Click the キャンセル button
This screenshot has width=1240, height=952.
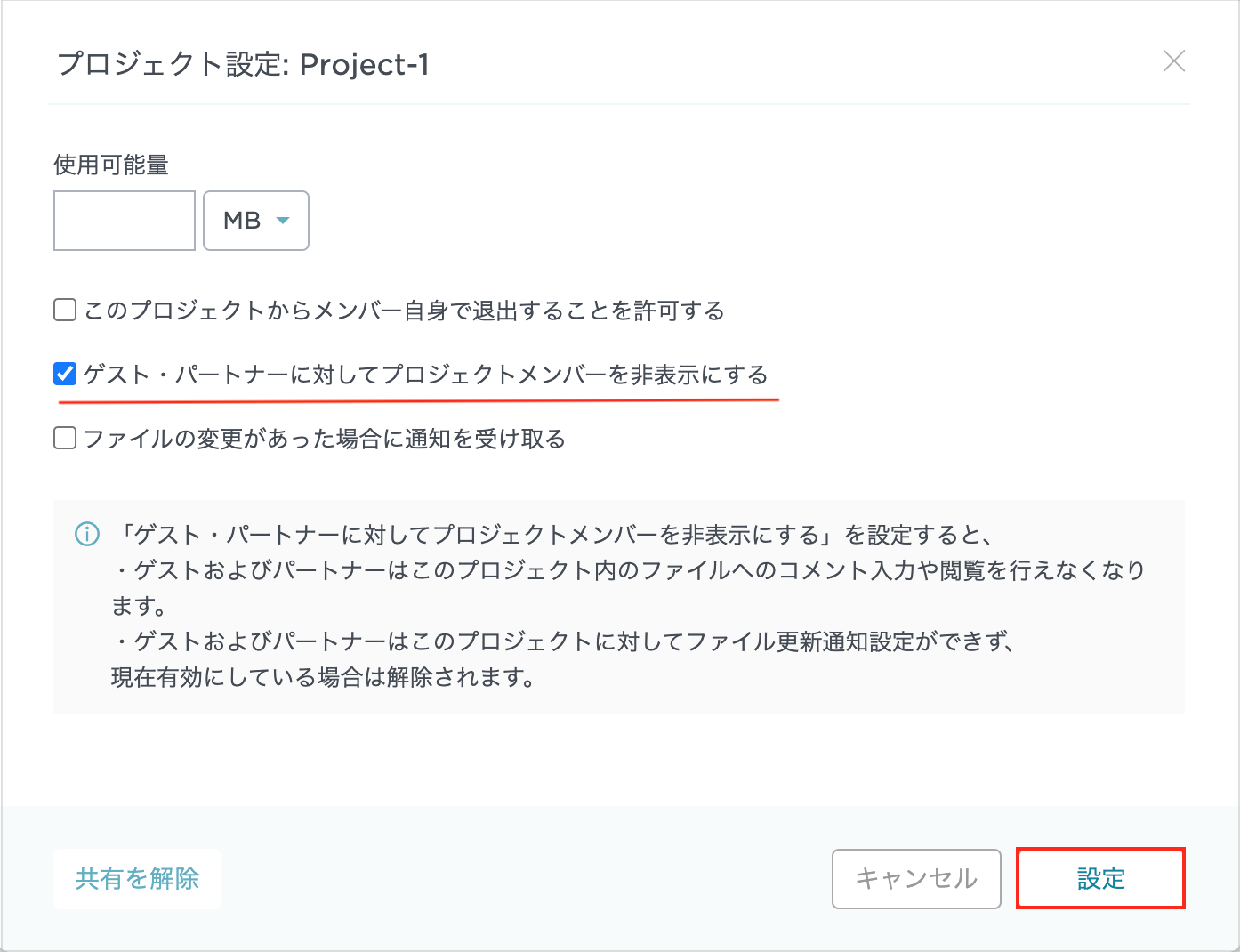tap(916, 879)
